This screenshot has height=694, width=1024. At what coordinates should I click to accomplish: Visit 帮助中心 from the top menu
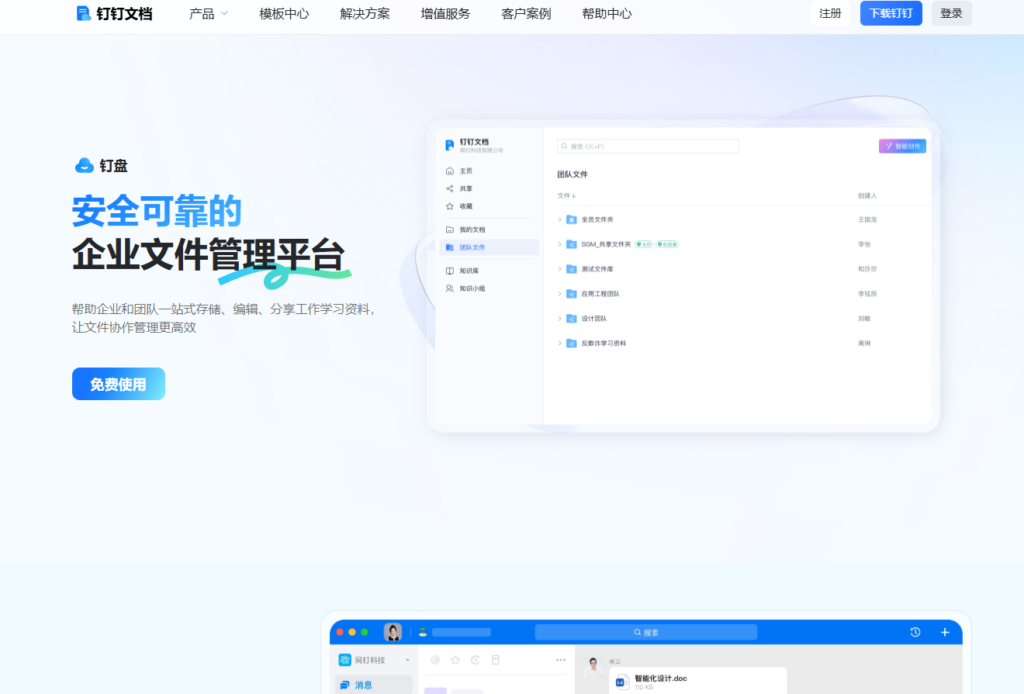point(607,14)
